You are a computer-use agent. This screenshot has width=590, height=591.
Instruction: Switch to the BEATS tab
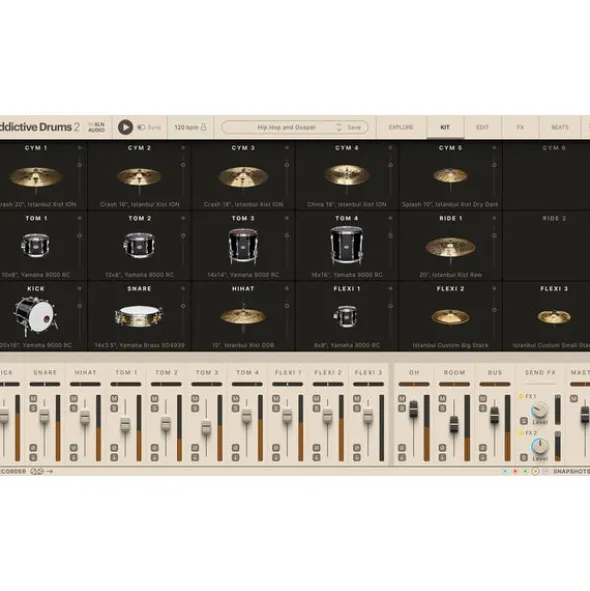click(x=560, y=127)
